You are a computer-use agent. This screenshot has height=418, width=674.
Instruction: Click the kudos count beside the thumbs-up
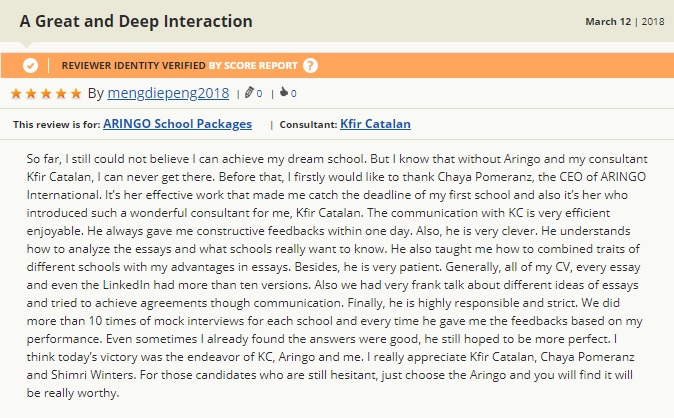pyautogui.click(x=294, y=93)
